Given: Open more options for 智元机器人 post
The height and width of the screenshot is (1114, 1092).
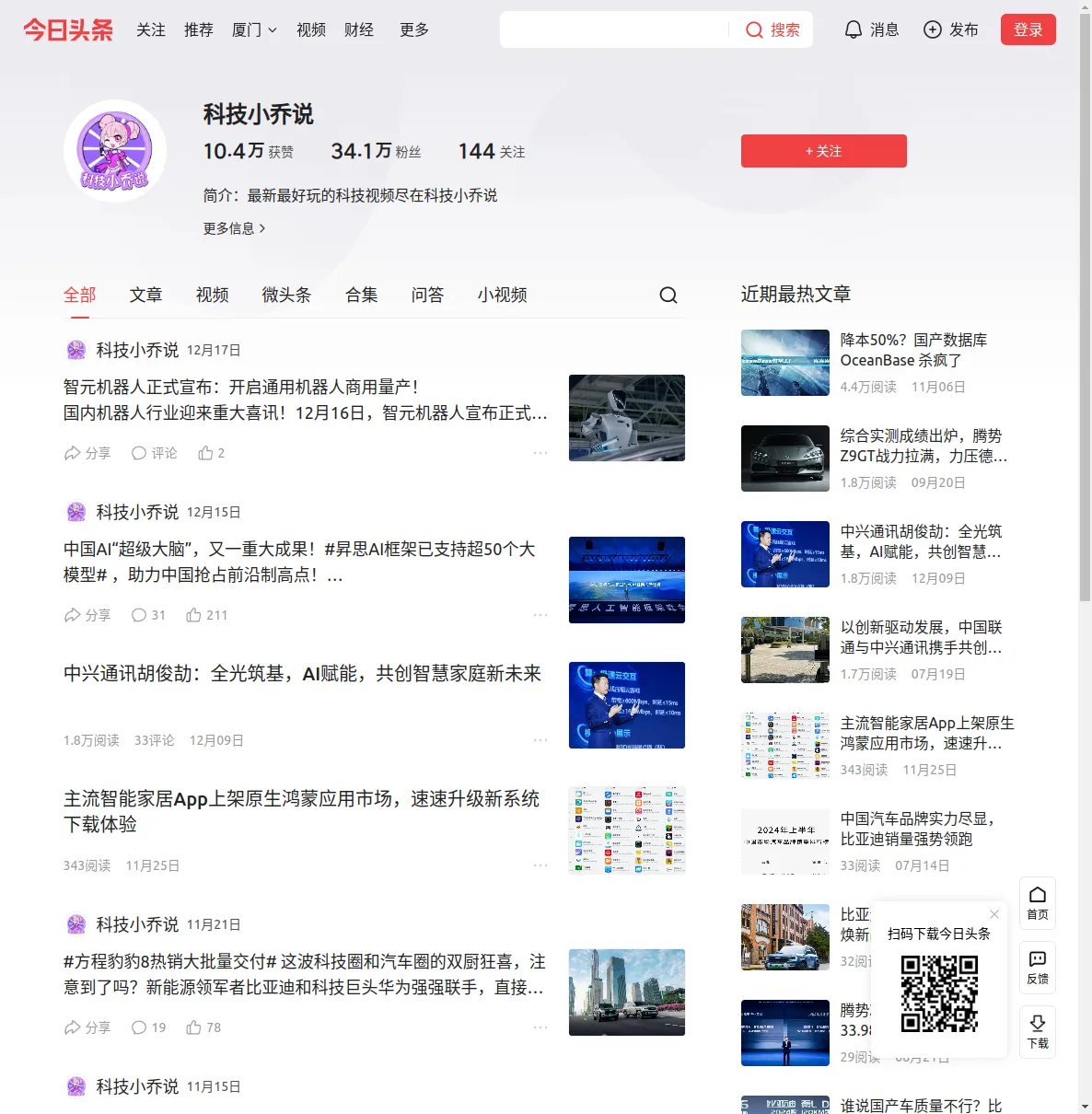Looking at the screenshot, I should tap(540, 453).
